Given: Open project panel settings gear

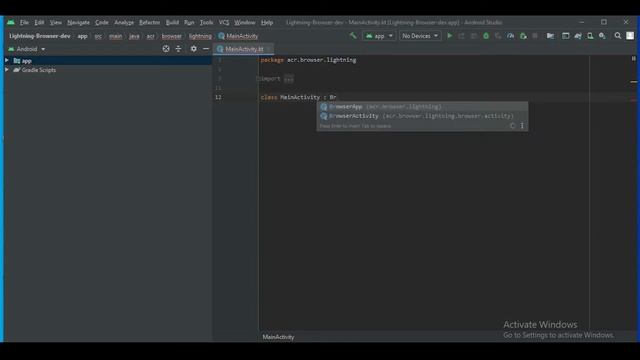Looking at the screenshot, I should (x=193, y=49).
